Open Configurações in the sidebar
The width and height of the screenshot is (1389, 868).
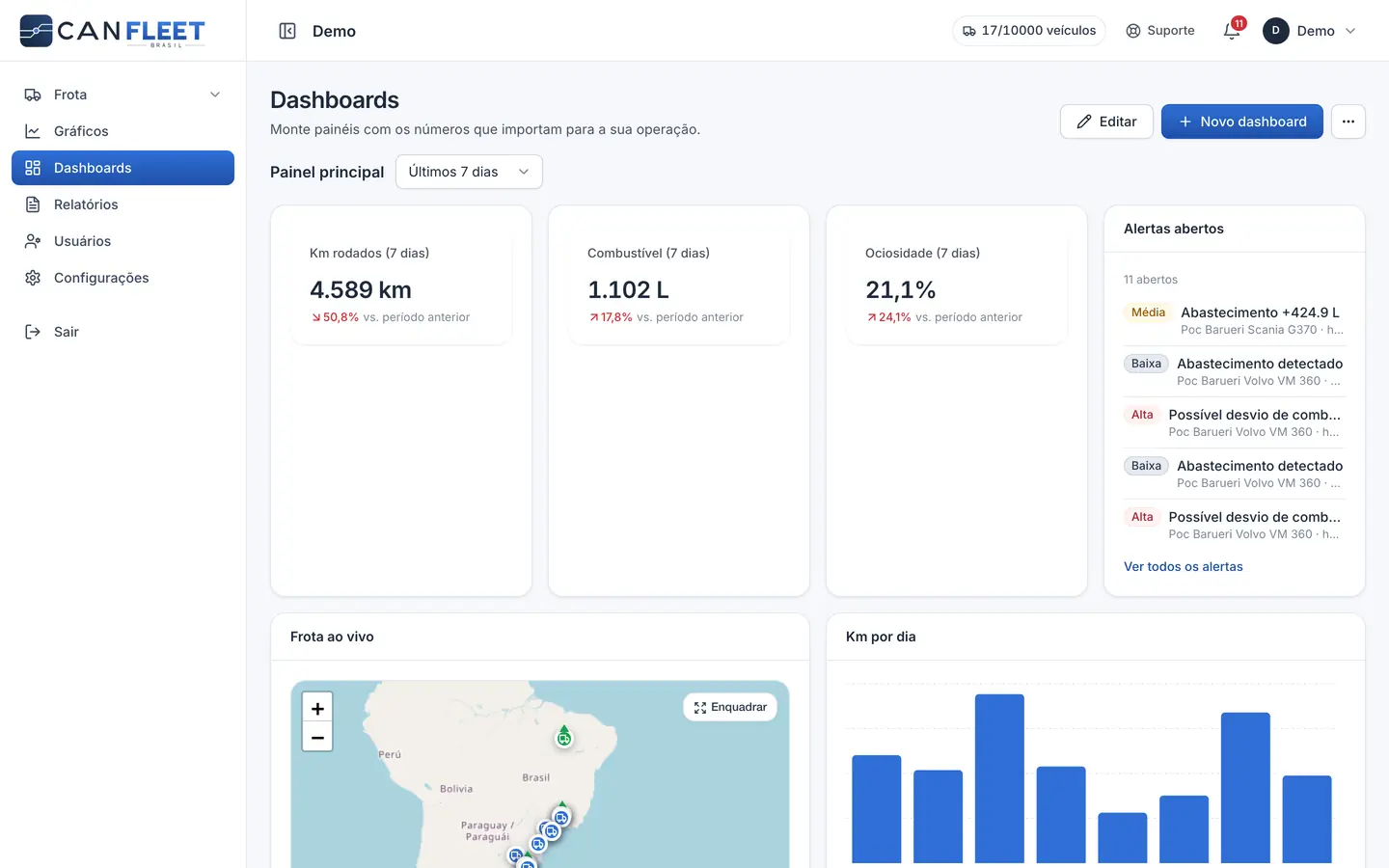123,278
